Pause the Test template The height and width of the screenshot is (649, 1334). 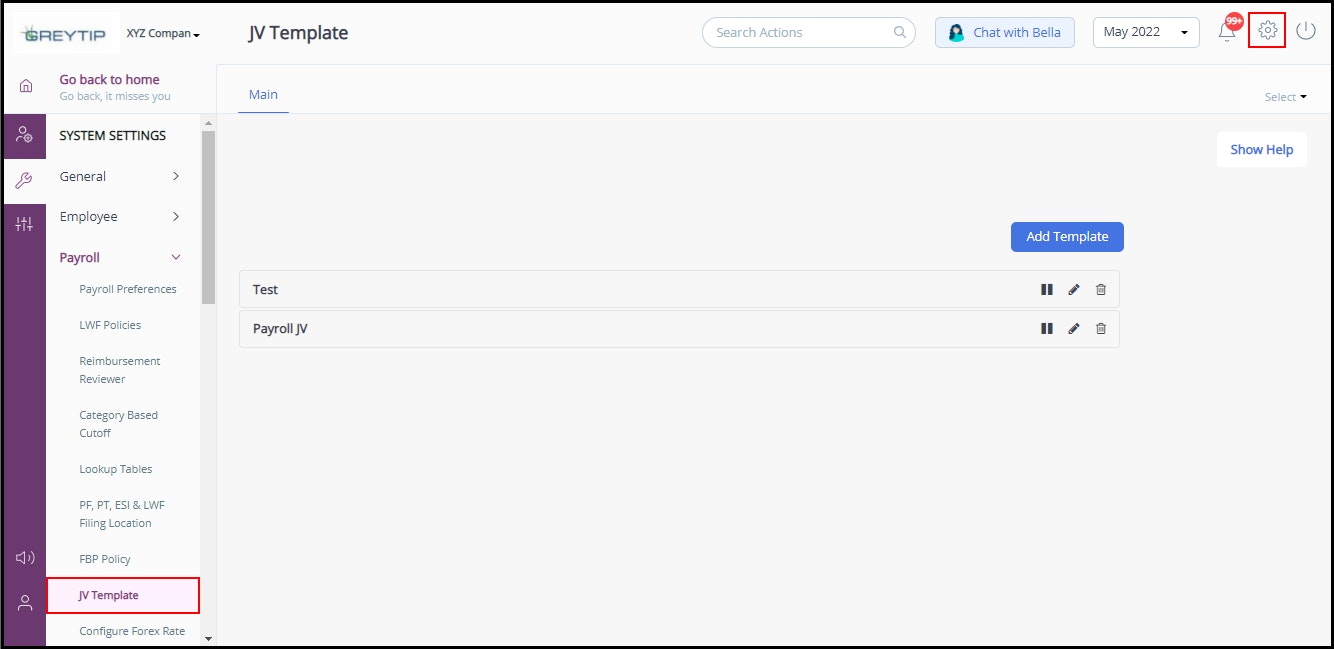[x=1047, y=289]
